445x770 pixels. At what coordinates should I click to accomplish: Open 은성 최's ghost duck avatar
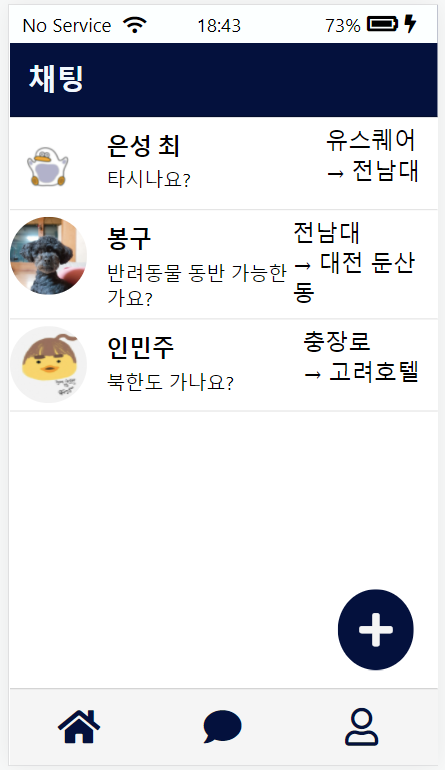(48, 166)
